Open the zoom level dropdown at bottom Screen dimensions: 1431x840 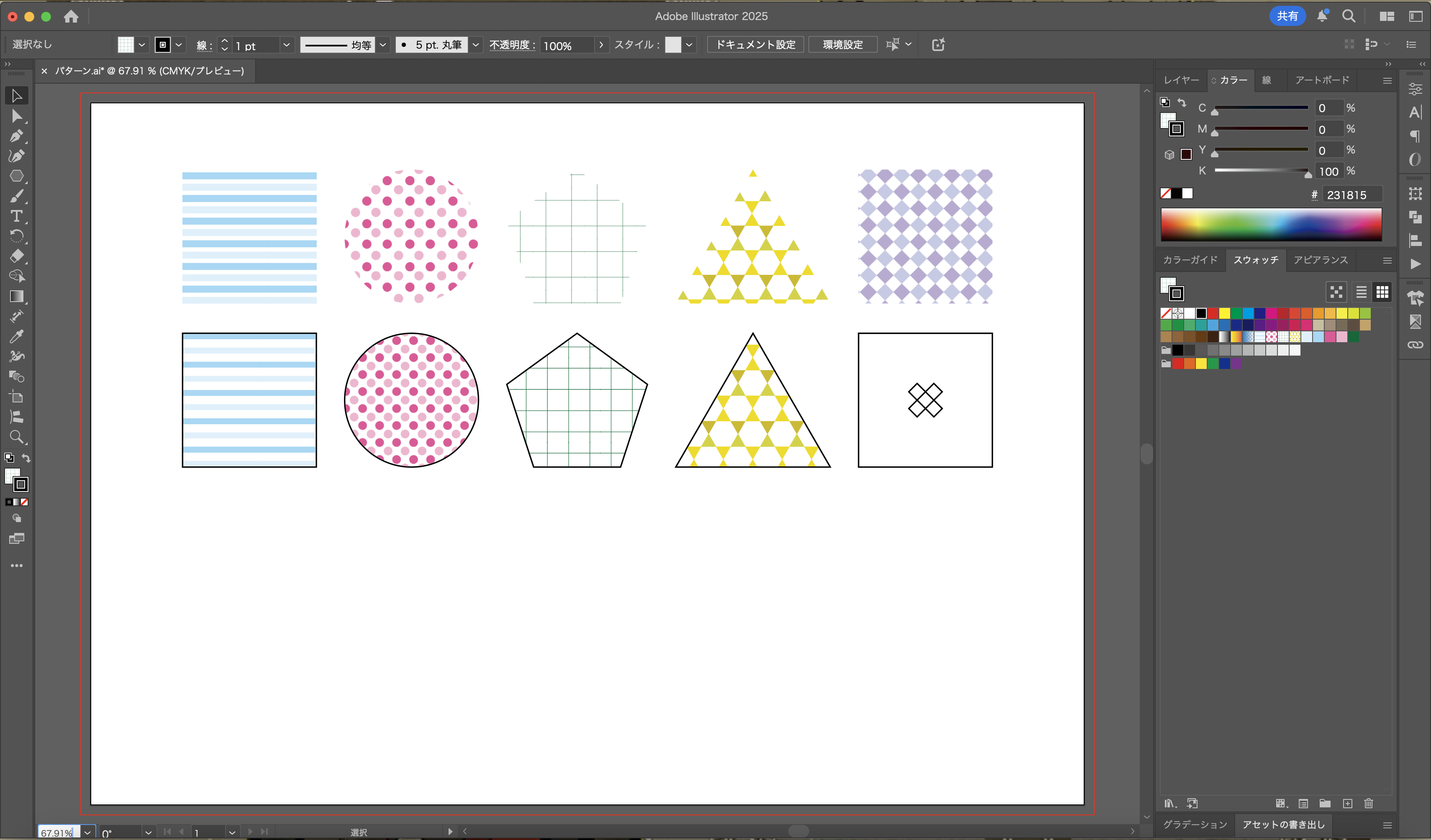[87, 832]
